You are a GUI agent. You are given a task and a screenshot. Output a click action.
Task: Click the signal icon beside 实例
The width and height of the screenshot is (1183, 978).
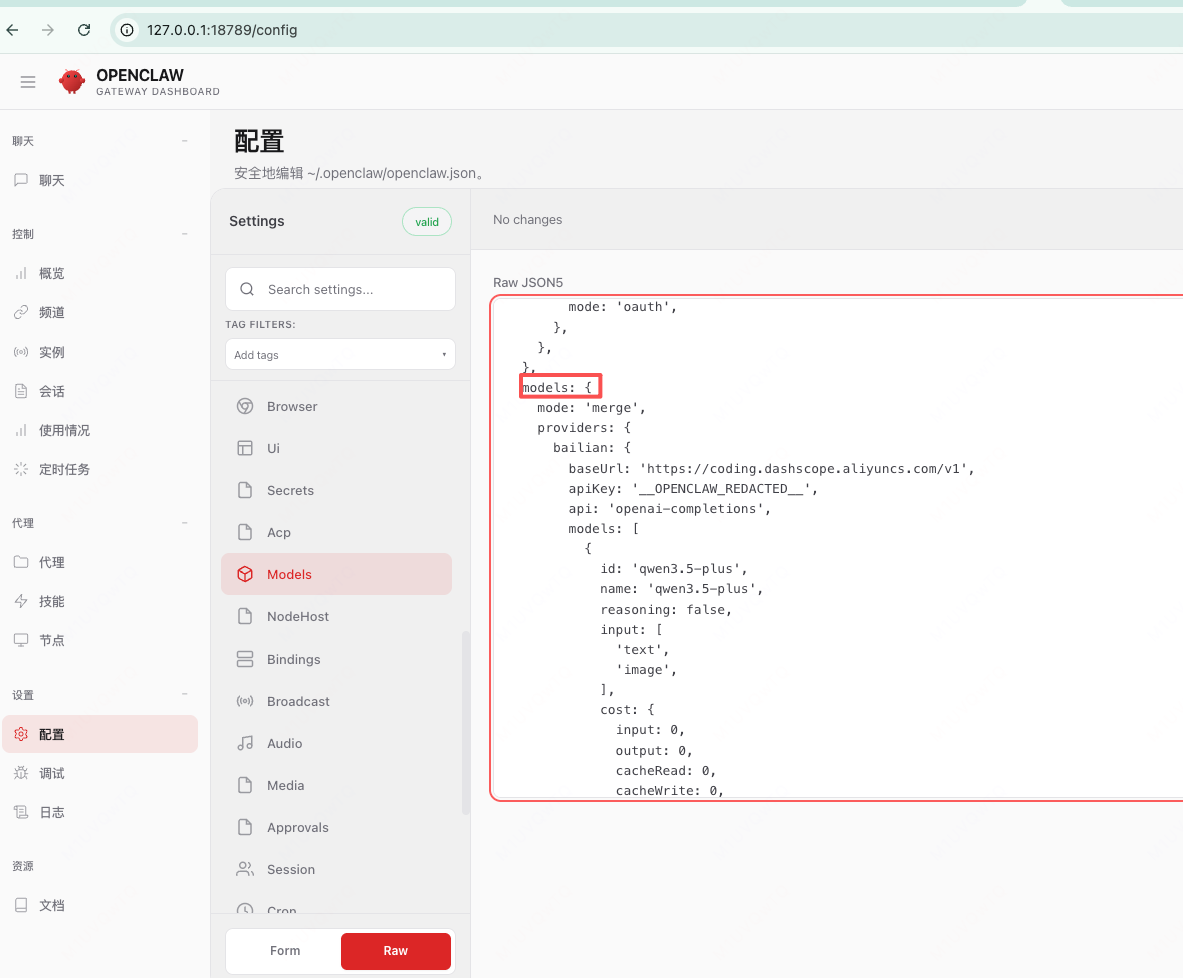pos(21,352)
